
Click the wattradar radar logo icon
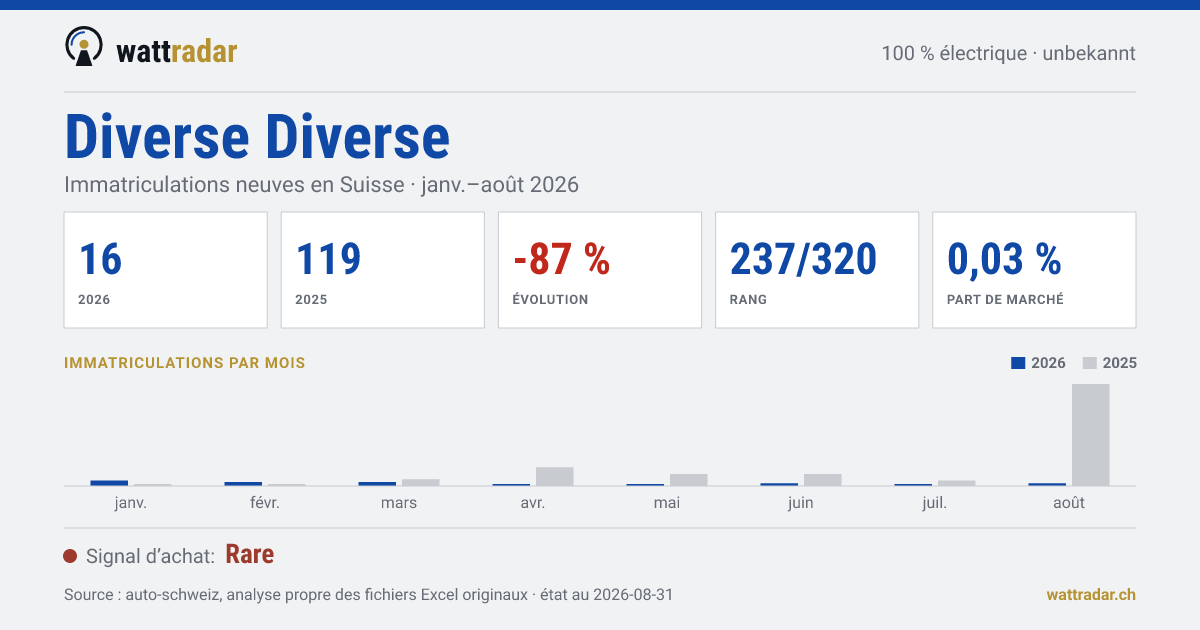(84, 47)
